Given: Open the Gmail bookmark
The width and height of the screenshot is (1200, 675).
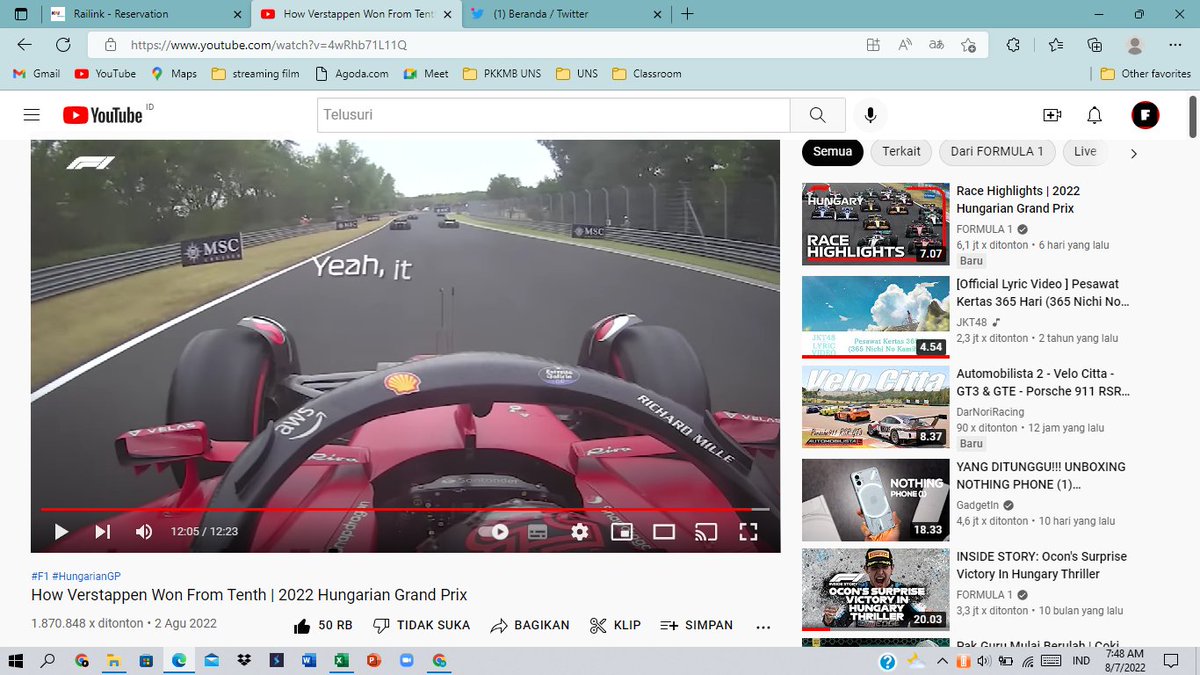Looking at the screenshot, I should tap(36, 73).
